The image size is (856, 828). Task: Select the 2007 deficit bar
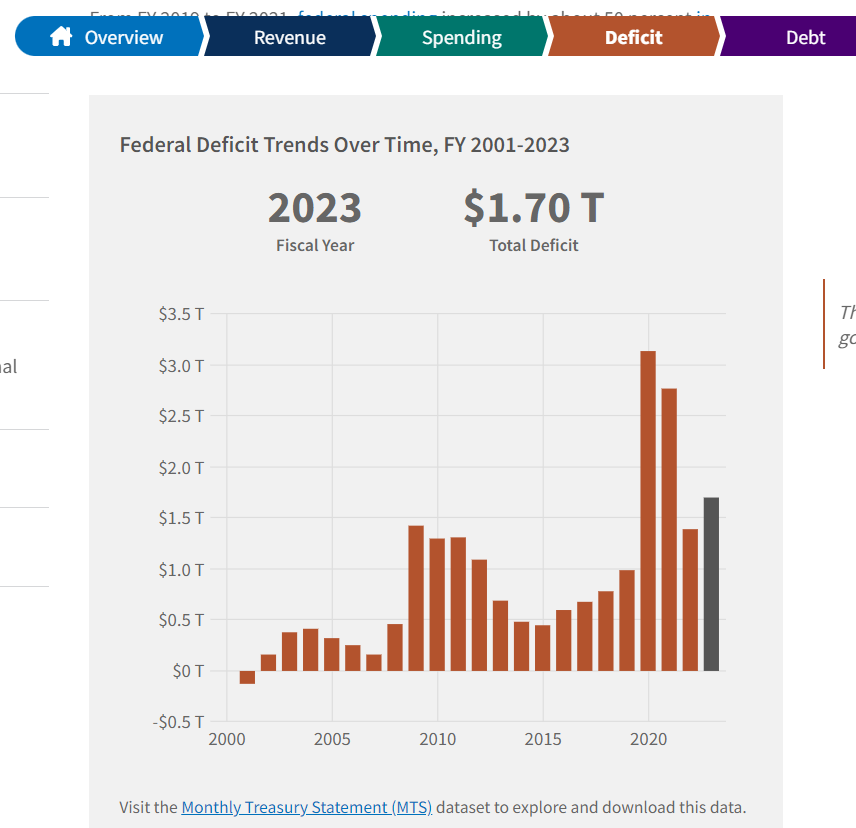pos(374,663)
